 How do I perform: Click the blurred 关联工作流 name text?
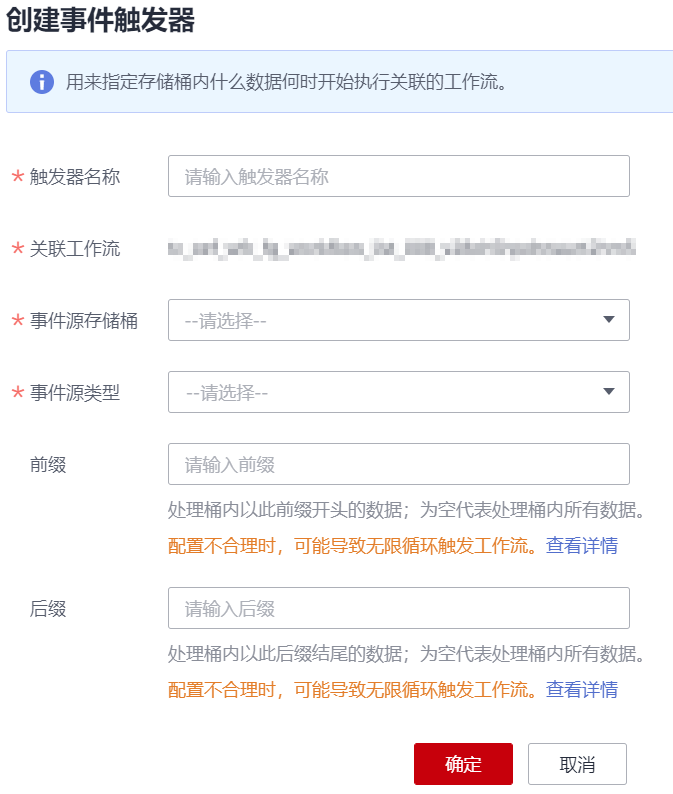(x=402, y=249)
